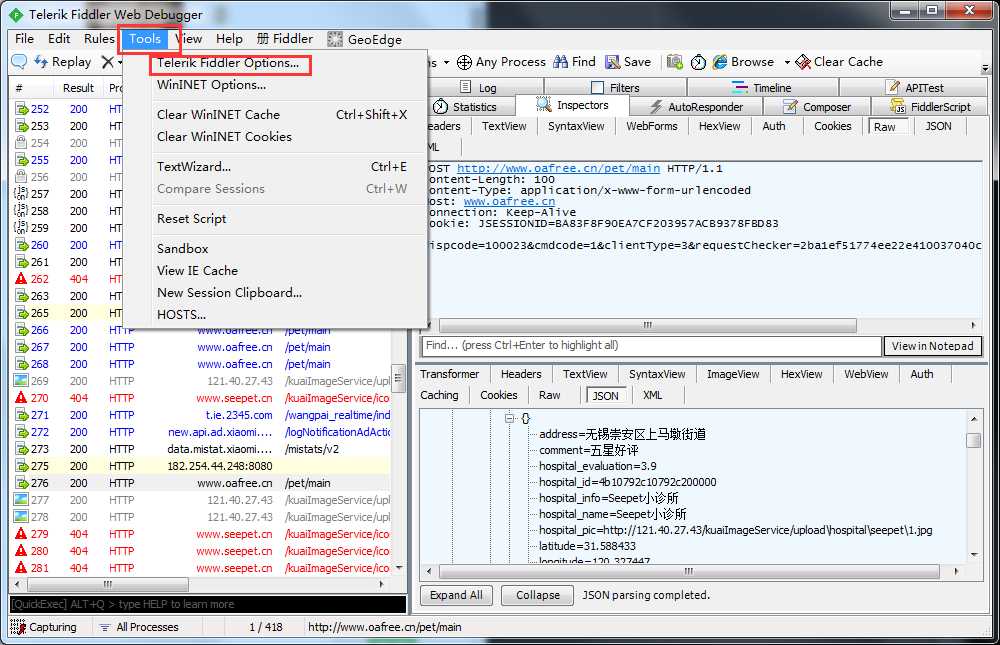Click the Remove X toolbar icon
This screenshot has height=645, width=1000.
pyautogui.click(x=108, y=62)
